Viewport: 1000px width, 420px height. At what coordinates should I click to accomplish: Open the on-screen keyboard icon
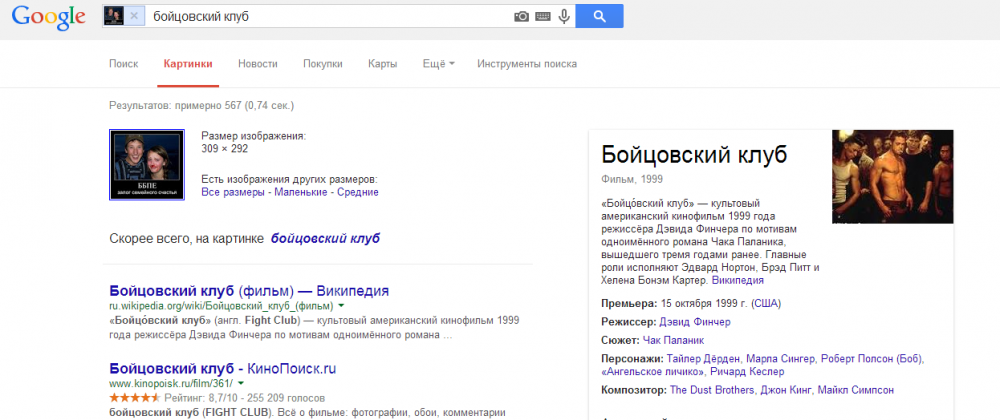pos(543,17)
